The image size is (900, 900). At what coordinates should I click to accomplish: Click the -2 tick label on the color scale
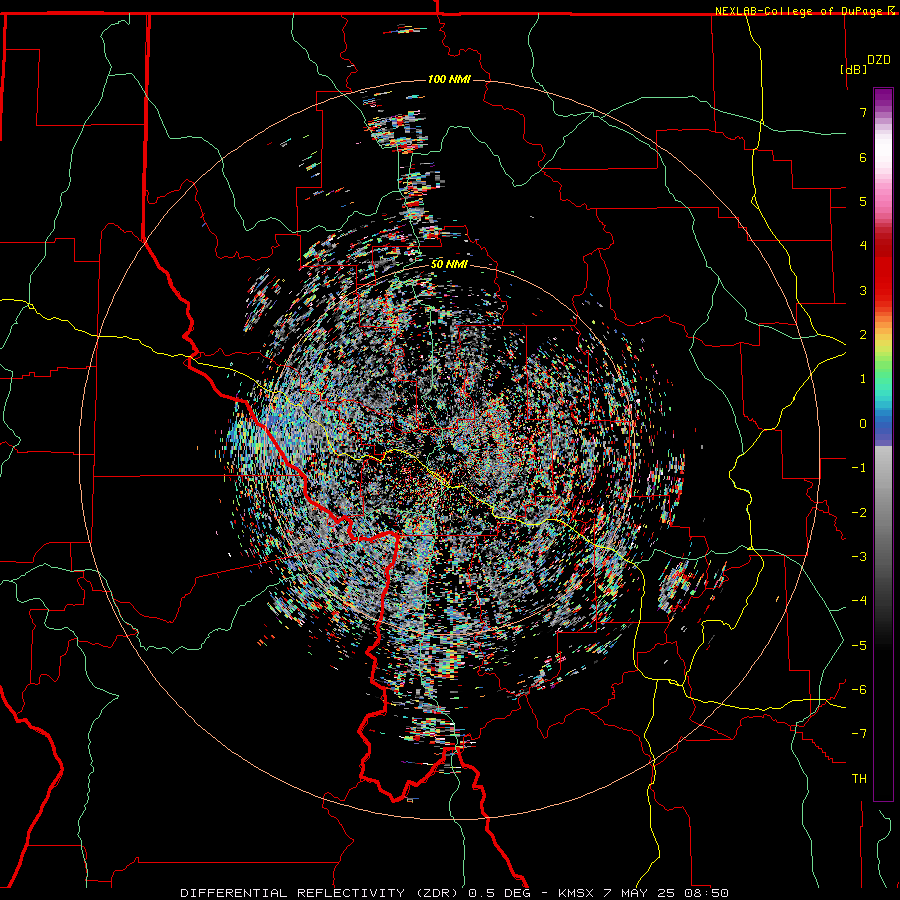point(859,513)
